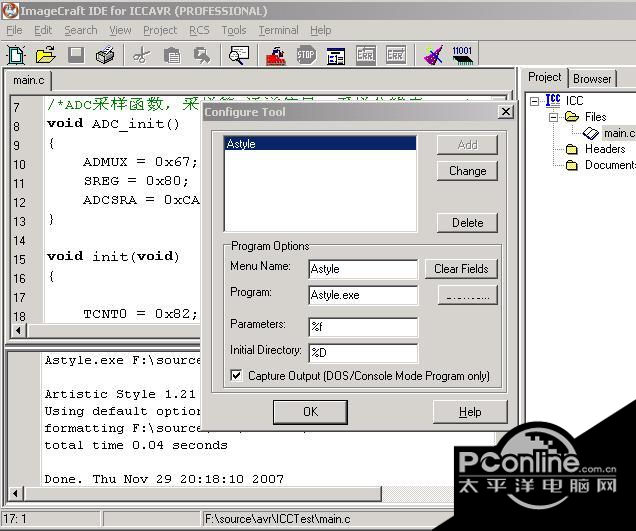Viewport: 636px width, 531px height.
Task: Click editor horizontal scrollbar left arrow
Action: (18, 331)
